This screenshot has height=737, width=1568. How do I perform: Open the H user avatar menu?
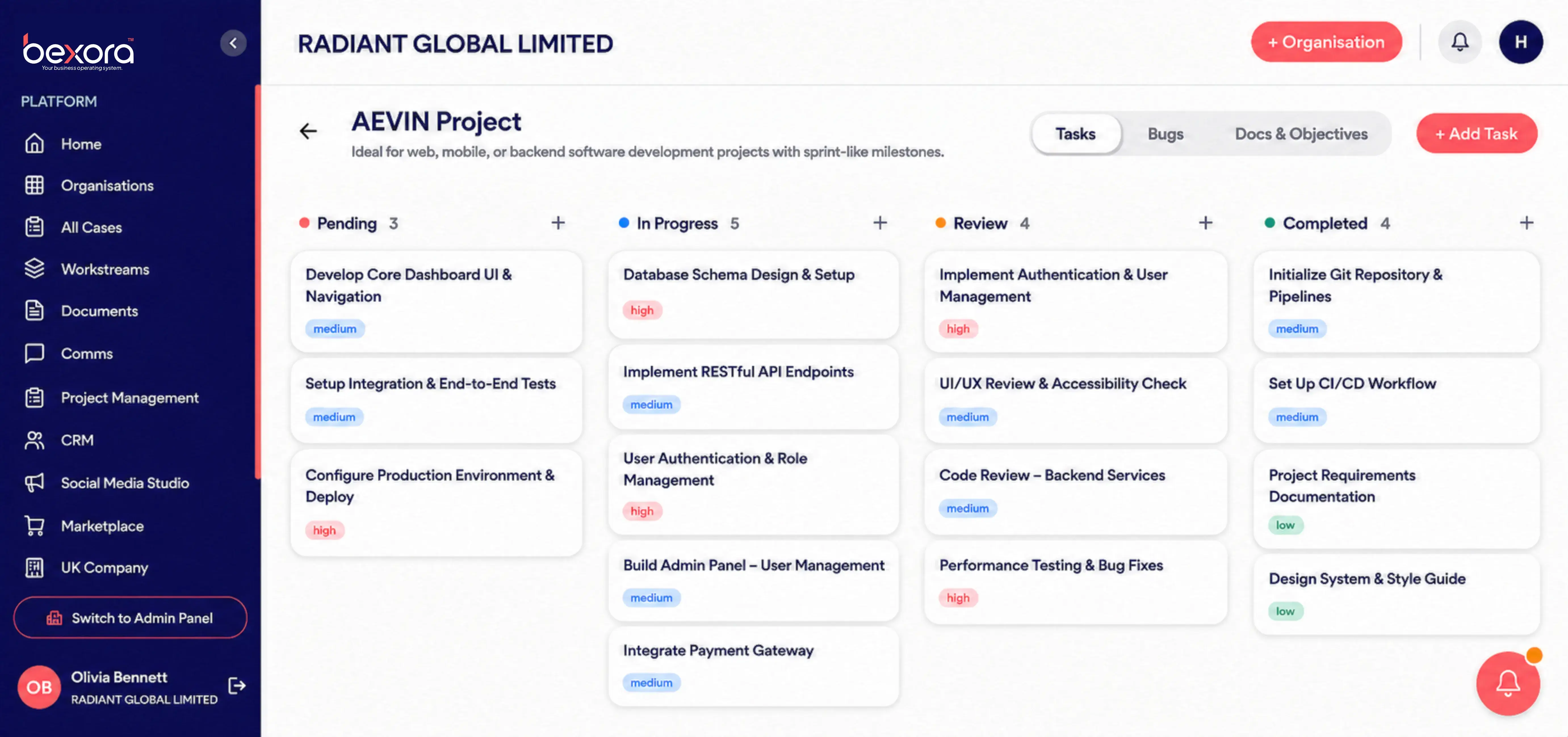point(1521,42)
